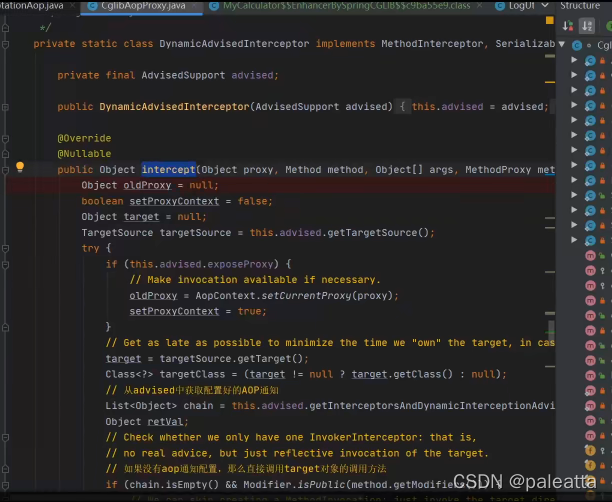Click the targetClass variable declaration
Screen dimensions: 612x502
[192, 374]
